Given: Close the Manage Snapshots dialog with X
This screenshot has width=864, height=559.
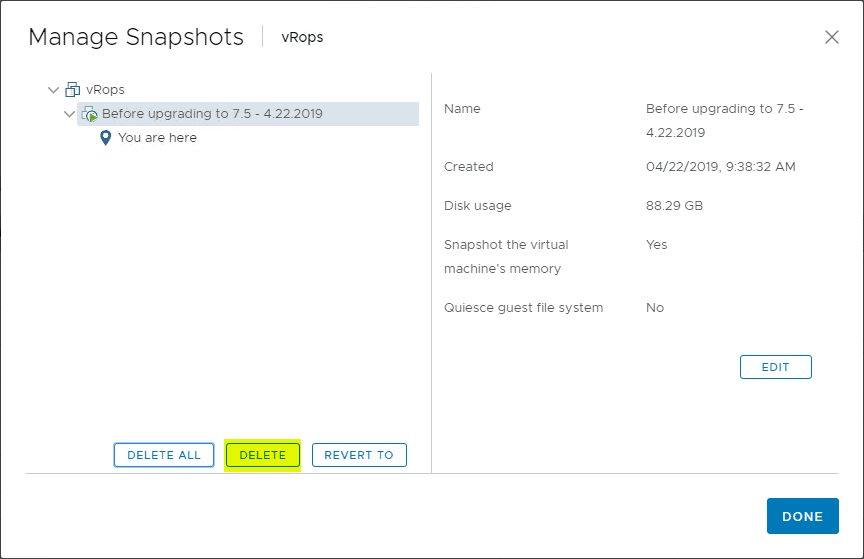Looking at the screenshot, I should [x=831, y=37].
